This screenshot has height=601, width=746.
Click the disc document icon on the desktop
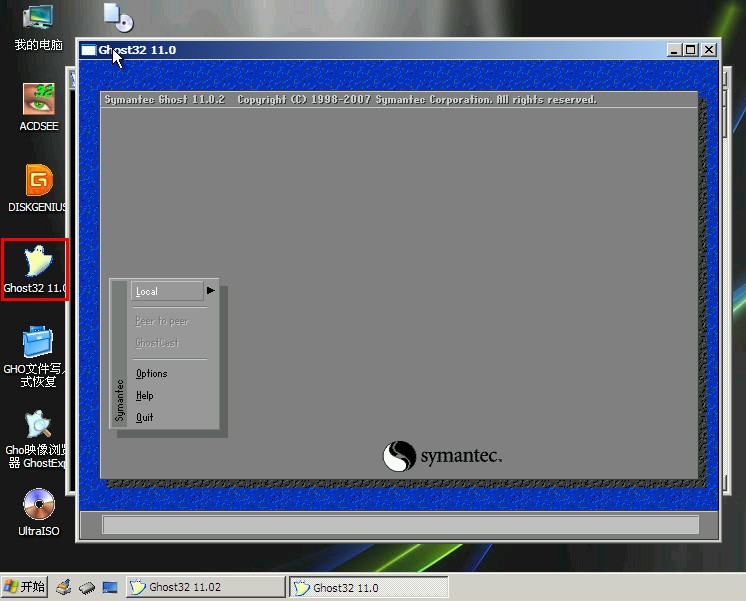click(x=118, y=17)
